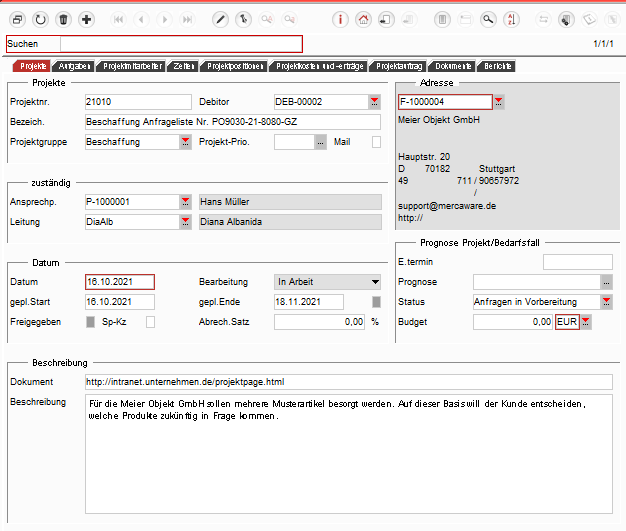The image size is (626, 531).
Task: Click the A-Z sort icon
Action: tap(512, 19)
